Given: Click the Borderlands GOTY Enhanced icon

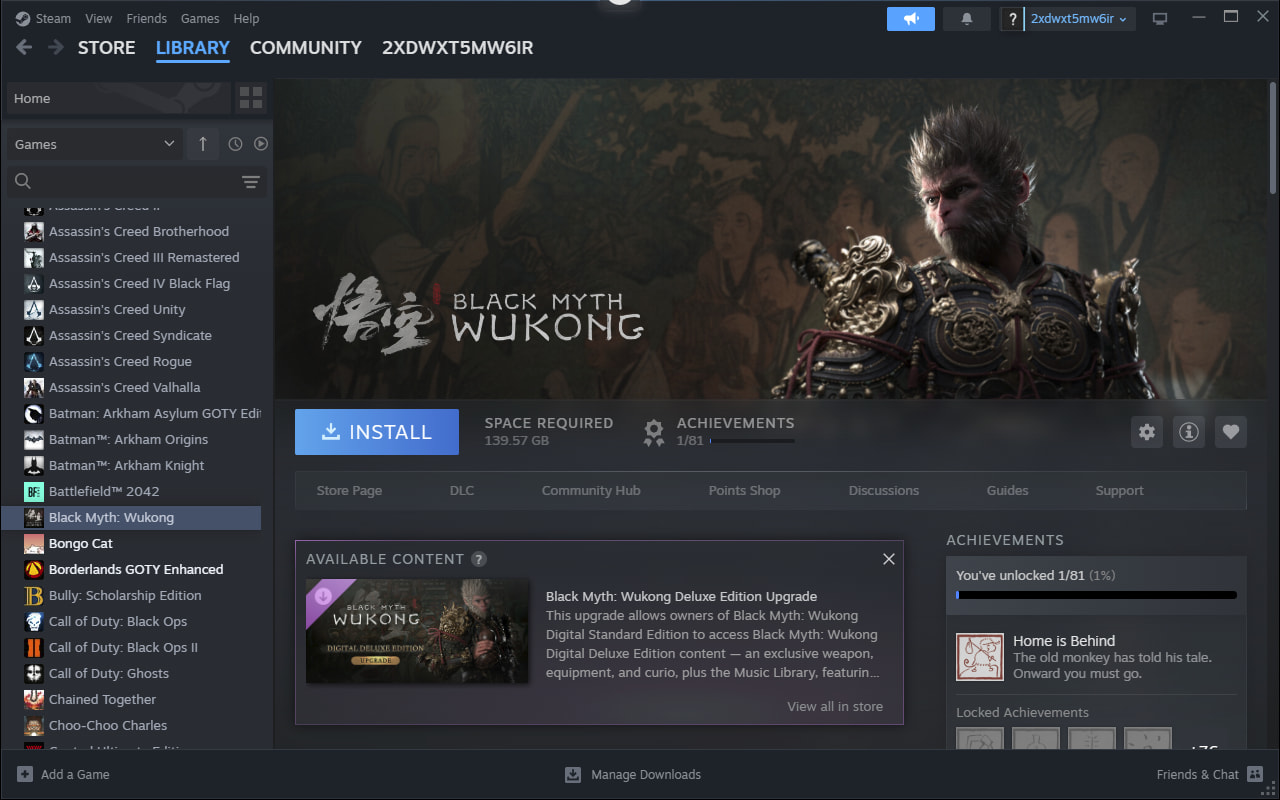Looking at the screenshot, I should point(34,569).
